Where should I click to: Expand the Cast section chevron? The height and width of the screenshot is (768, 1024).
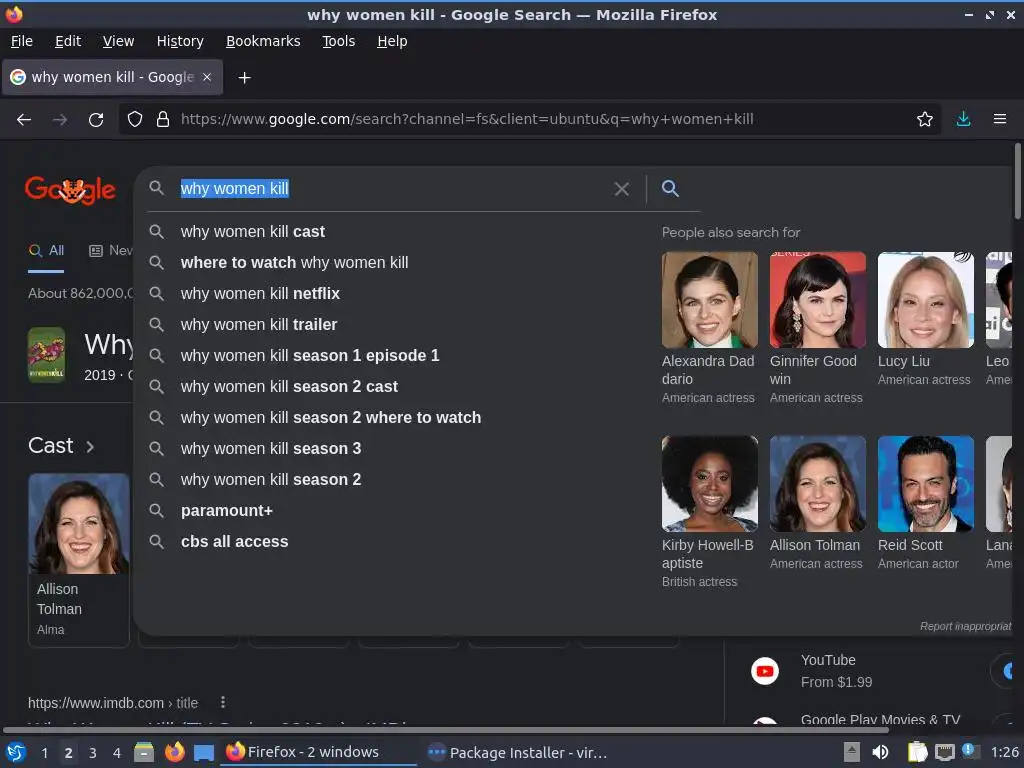90,447
